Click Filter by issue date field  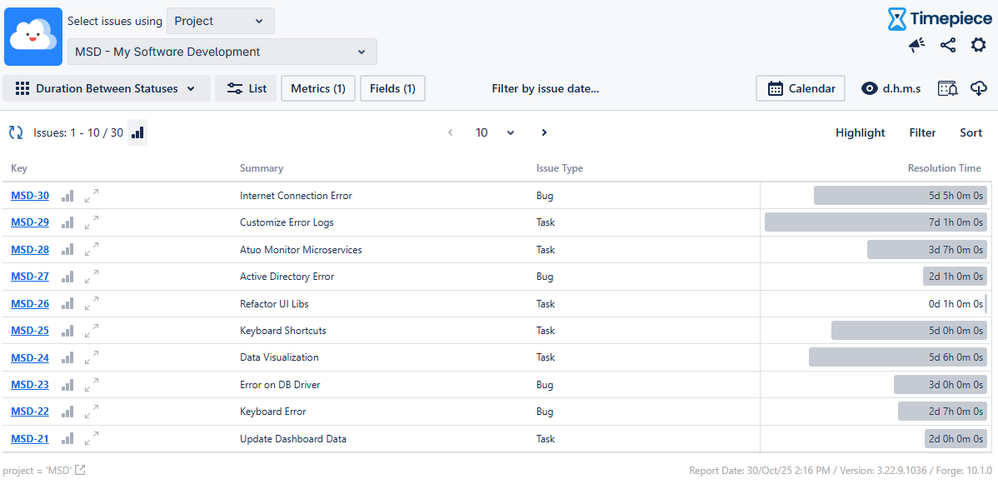pos(545,89)
